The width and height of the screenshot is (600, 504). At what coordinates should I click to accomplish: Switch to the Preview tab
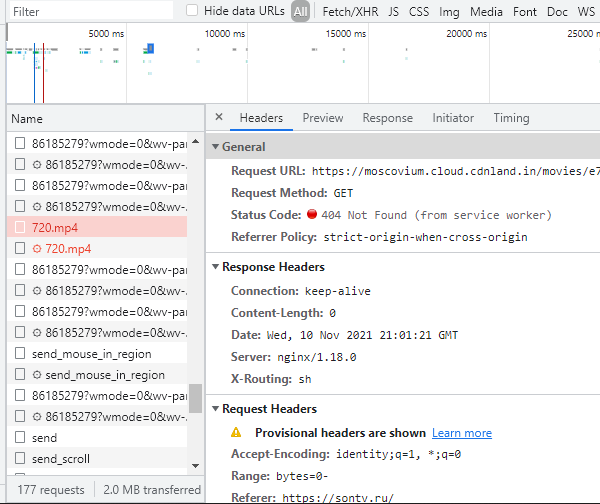point(322,118)
